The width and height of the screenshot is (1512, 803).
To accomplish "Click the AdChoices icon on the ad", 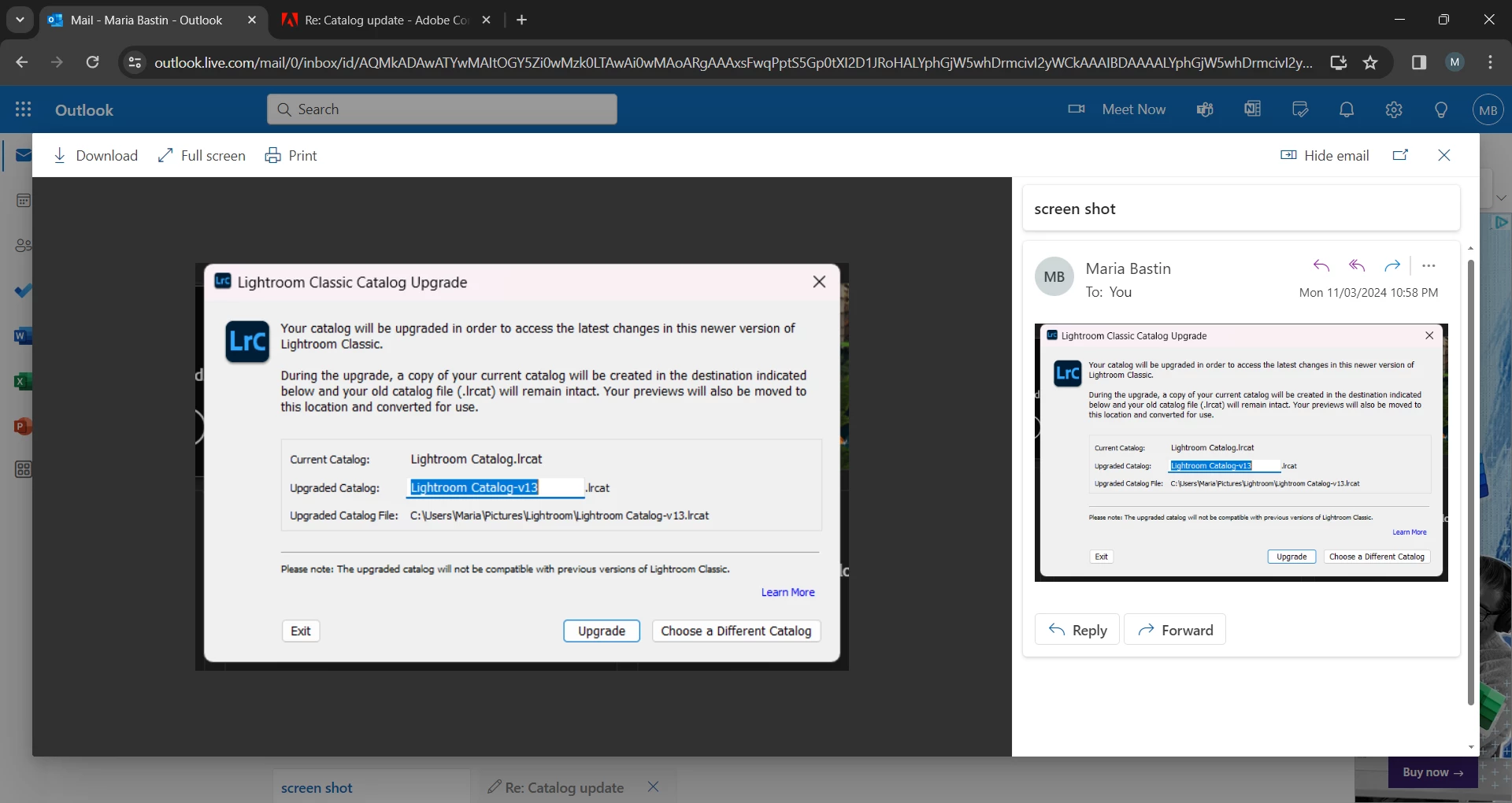I will pyautogui.click(x=1501, y=222).
